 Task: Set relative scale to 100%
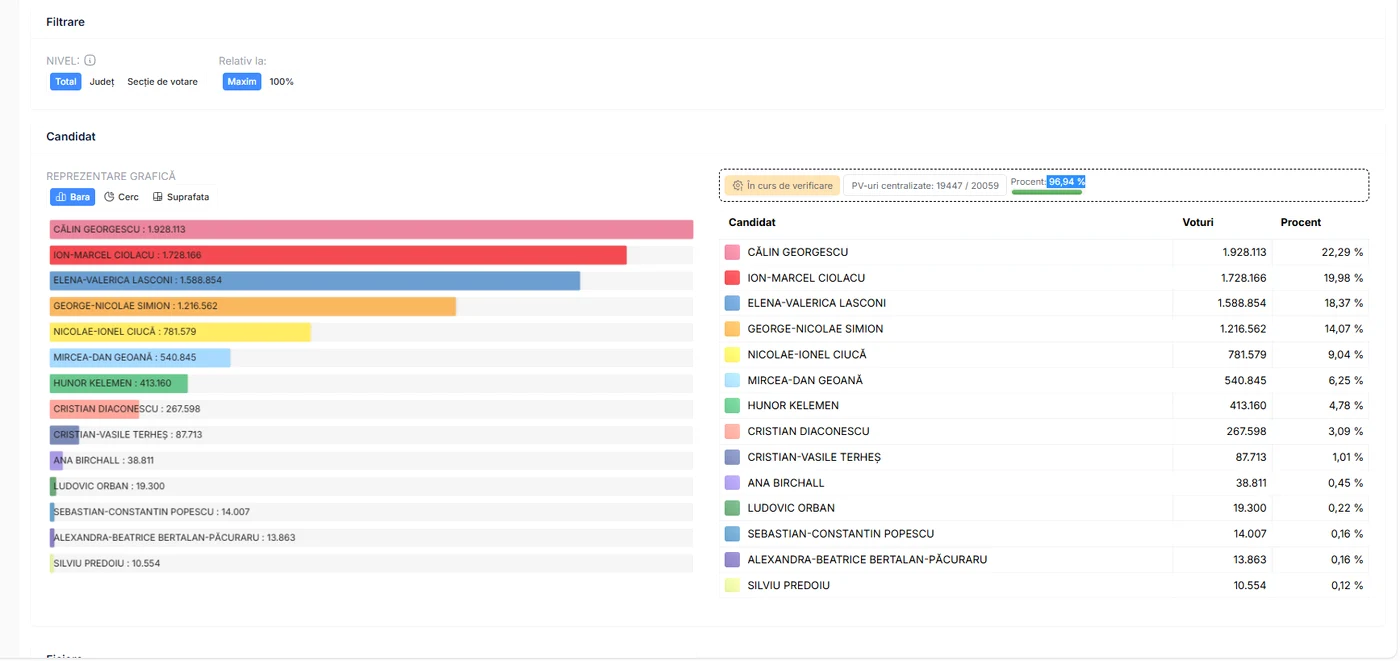(x=282, y=82)
